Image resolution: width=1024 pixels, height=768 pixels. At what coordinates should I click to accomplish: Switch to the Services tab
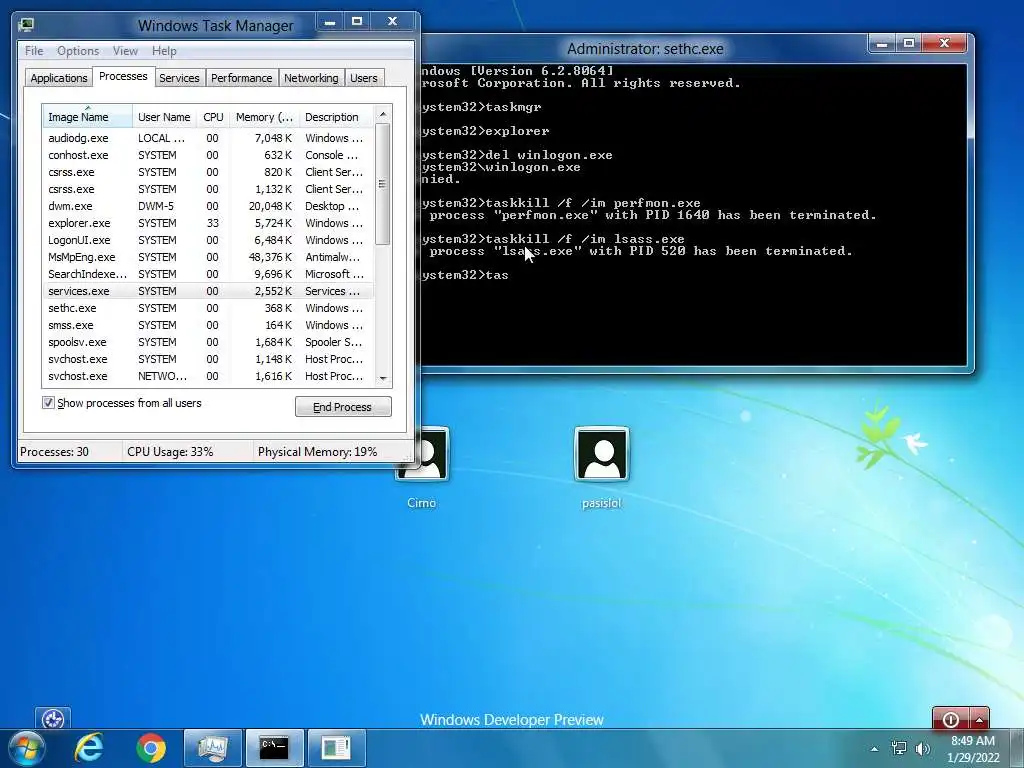click(179, 78)
